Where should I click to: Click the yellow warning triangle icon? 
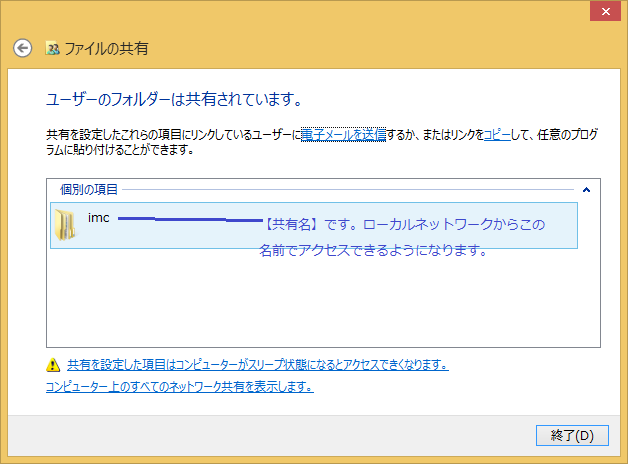(53, 365)
